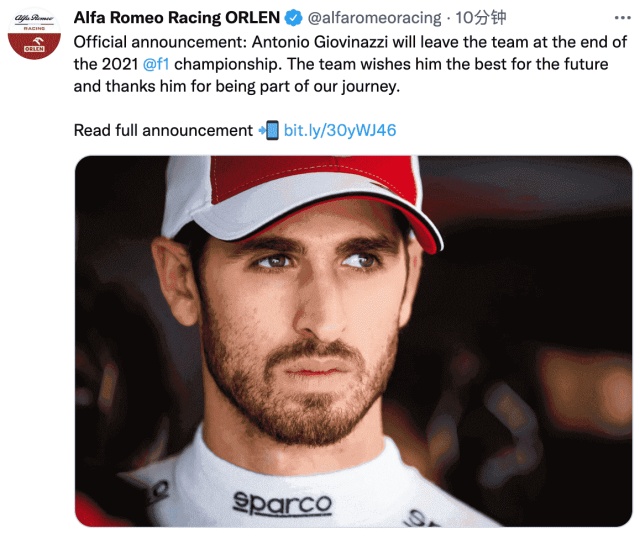The height and width of the screenshot is (539, 640).
Task: Click the blue verified badge
Action: click(293, 17)
